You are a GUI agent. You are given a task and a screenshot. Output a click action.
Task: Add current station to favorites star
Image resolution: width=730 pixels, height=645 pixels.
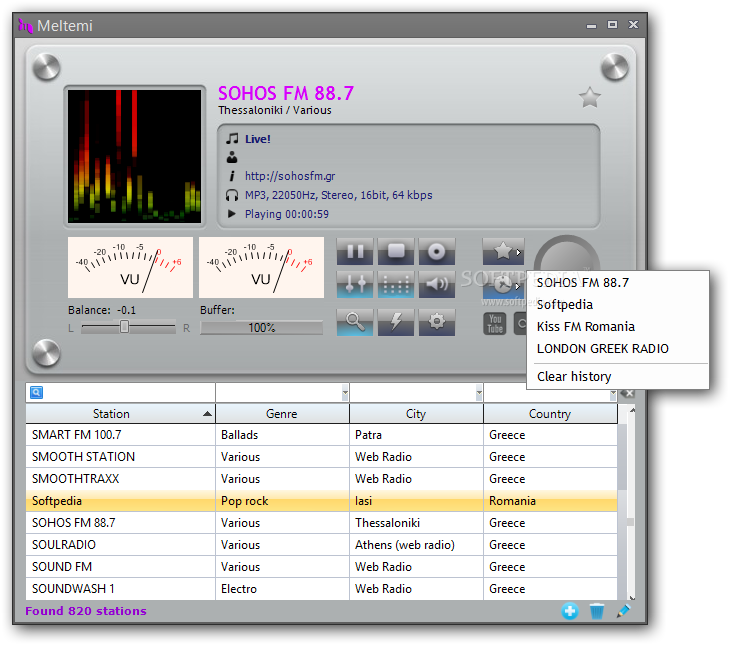coord(589,97)
